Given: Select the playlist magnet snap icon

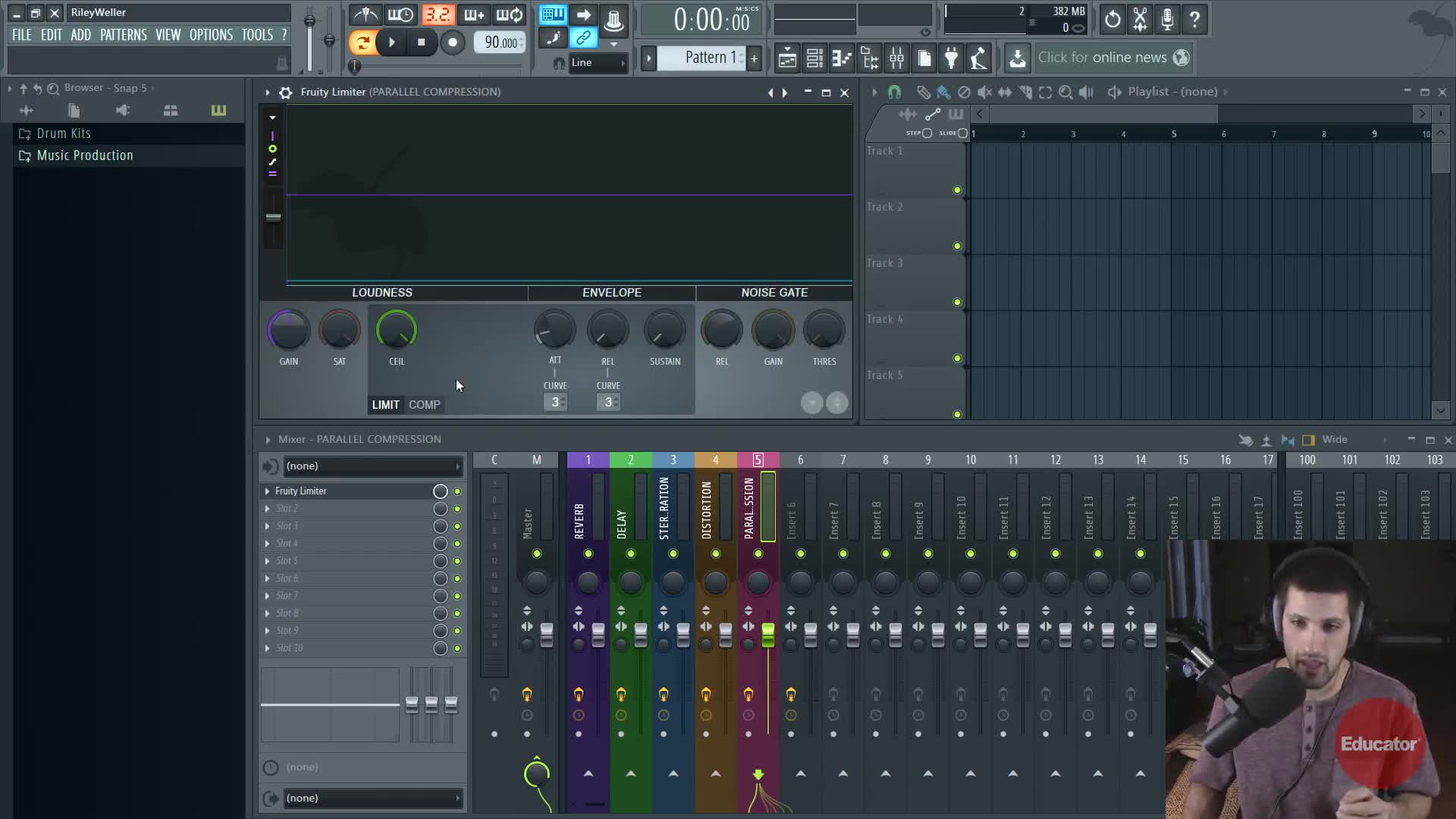Looking at the screenshot, I should (x=894, y=92).
